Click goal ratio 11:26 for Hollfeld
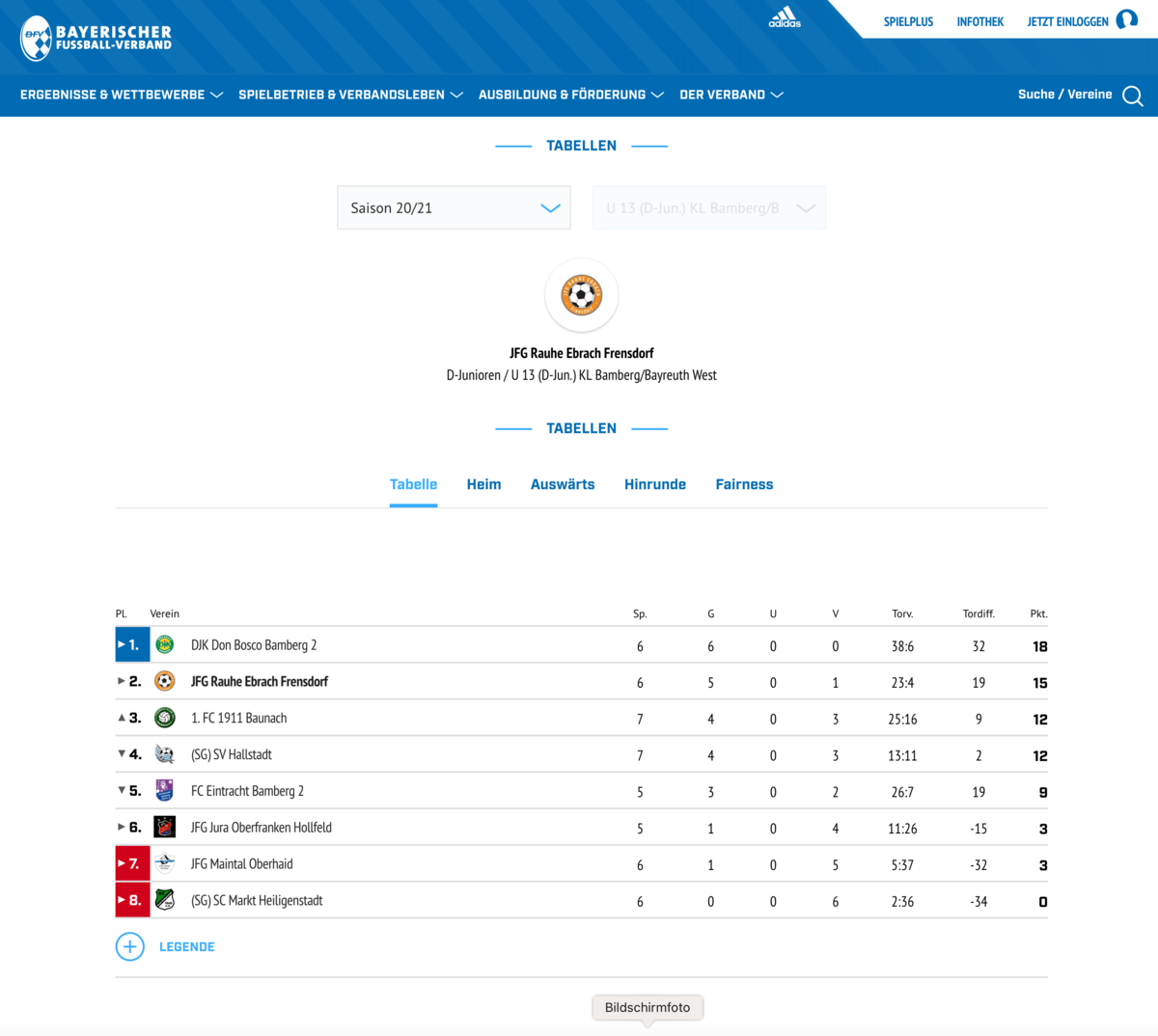The height and width of the screenshot is (1036, 1158). (x=902, y=829)
